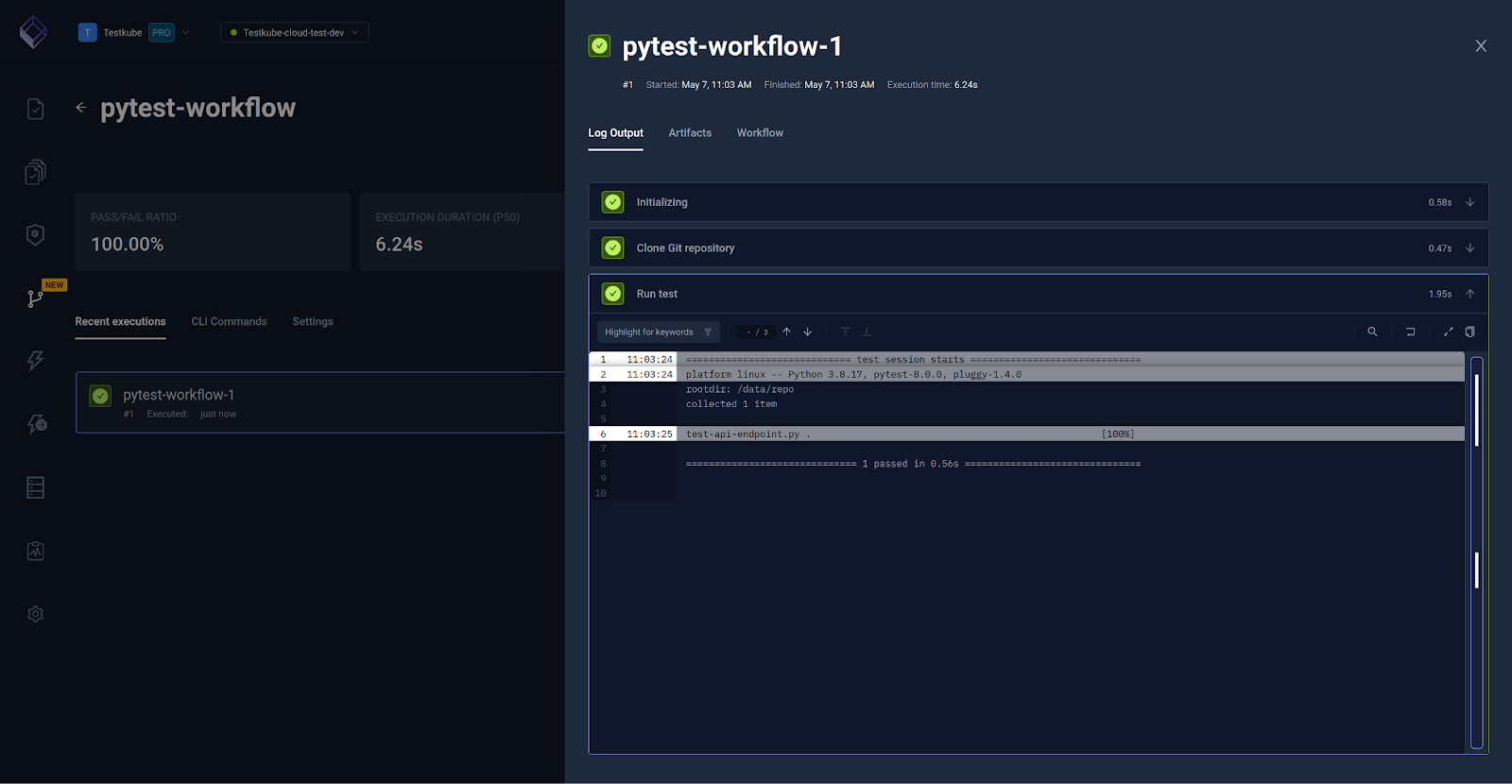This screenshot has height=784, width=1512.
Task: Open the Triggers lightning bolt sidebar icon
Action: 35,361
